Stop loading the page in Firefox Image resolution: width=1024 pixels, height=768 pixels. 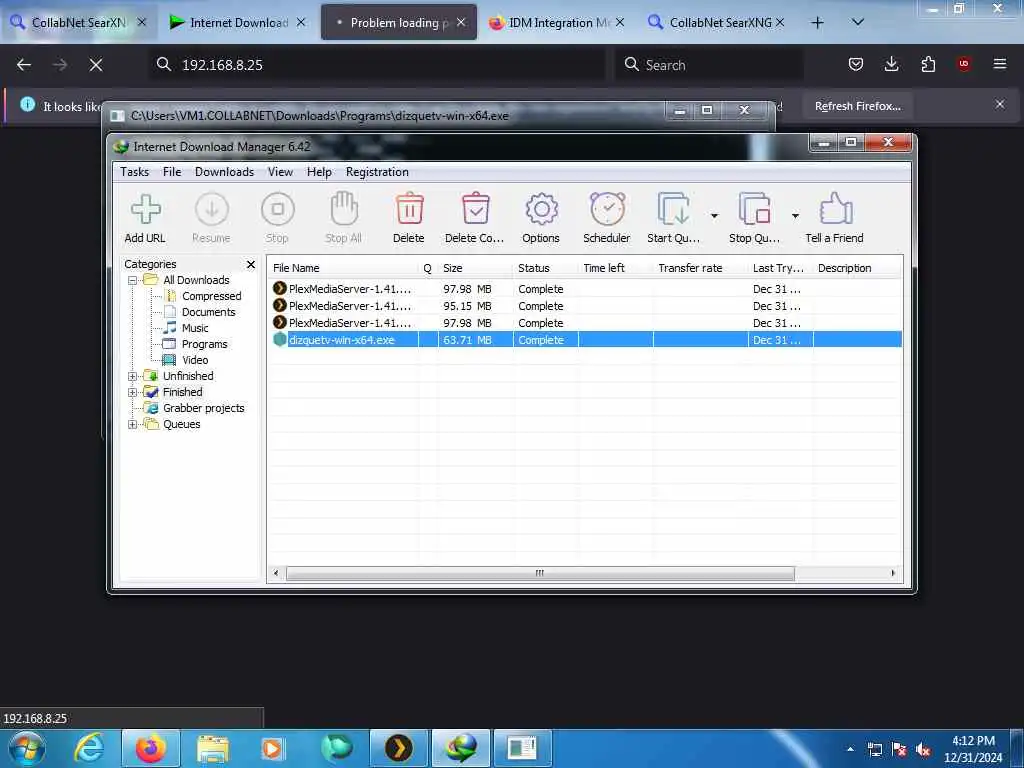(96, 65)
